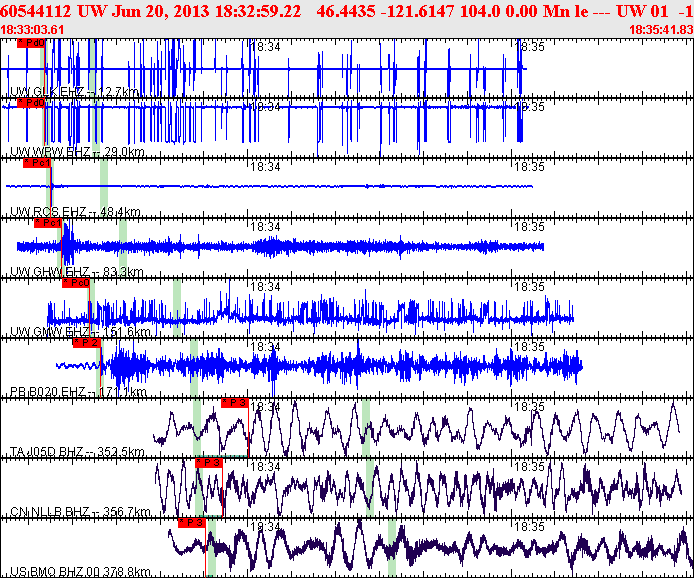The height and width of the screenshot is (578, 694).
Task: Select the P 3 pick flag on NLLB trace
Action: [209, 463]
